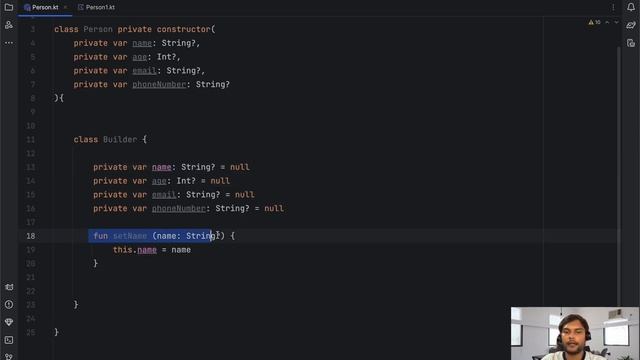Close the Person.kt tab
This screenshot has width=640, height=360.
65,7
